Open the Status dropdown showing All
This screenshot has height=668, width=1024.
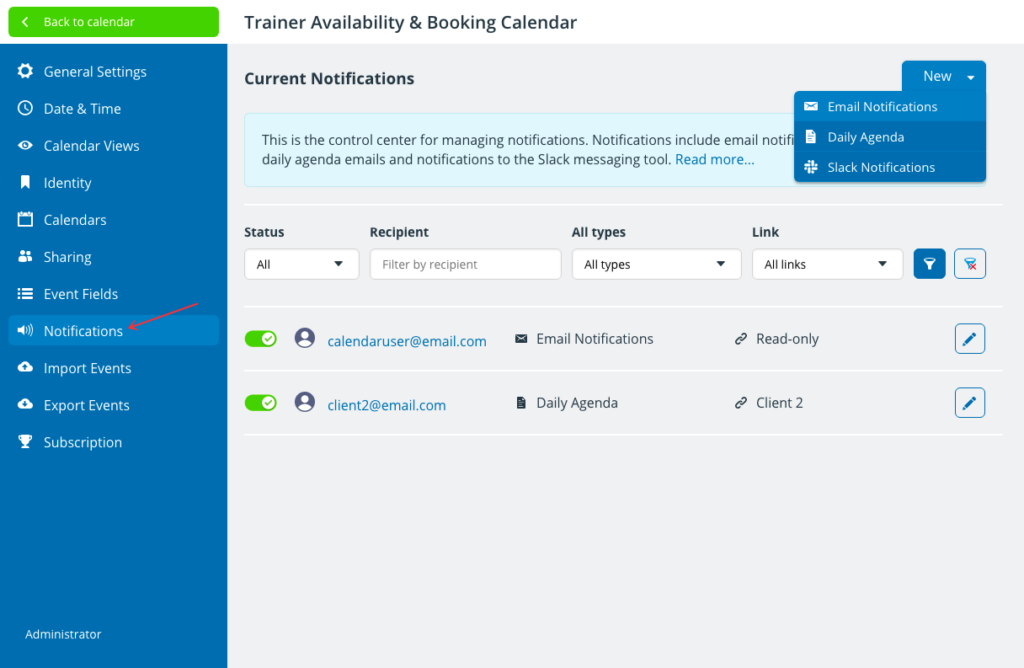(x=301, y=264)
